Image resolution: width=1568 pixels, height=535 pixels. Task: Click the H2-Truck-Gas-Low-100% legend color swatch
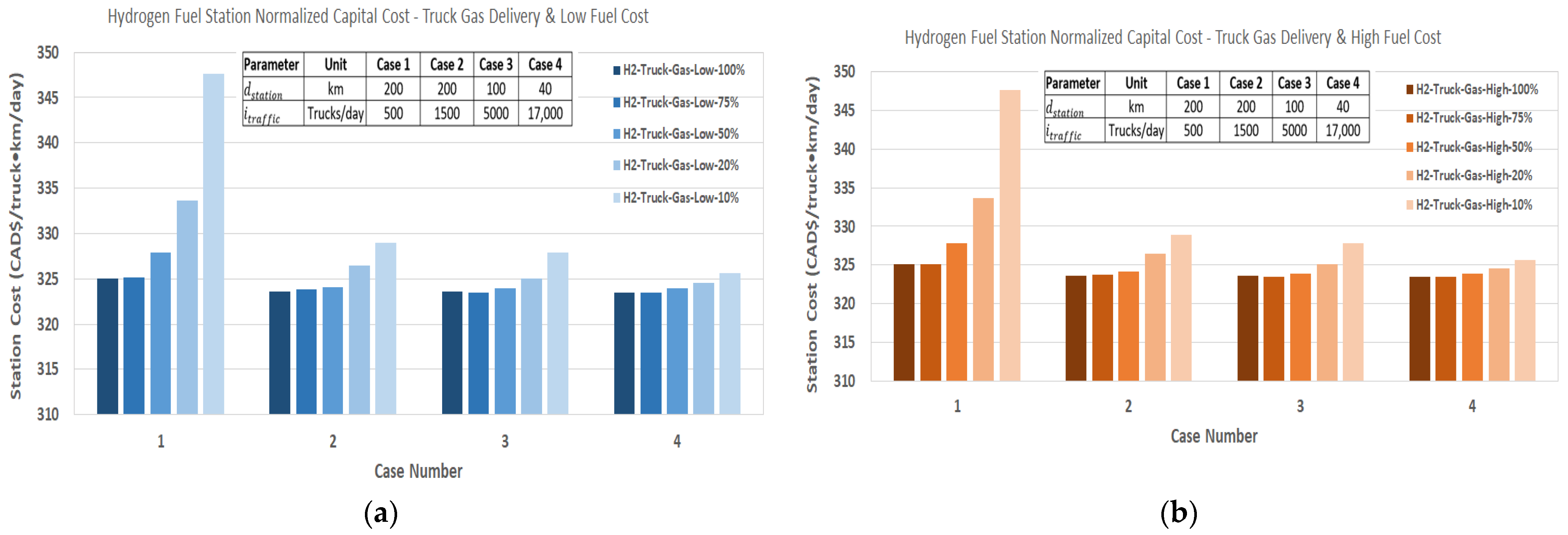click(x=617, y=71)
